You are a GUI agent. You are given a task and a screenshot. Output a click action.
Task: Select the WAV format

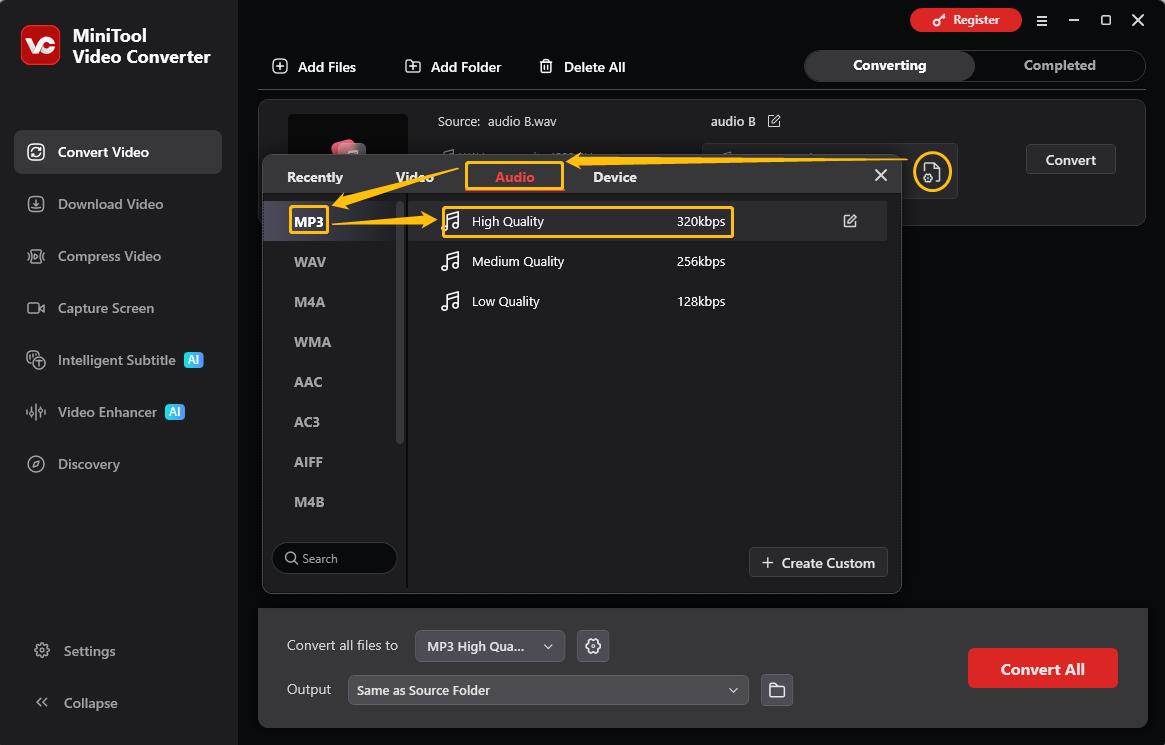pyautogui.click(x=310, y=261)
